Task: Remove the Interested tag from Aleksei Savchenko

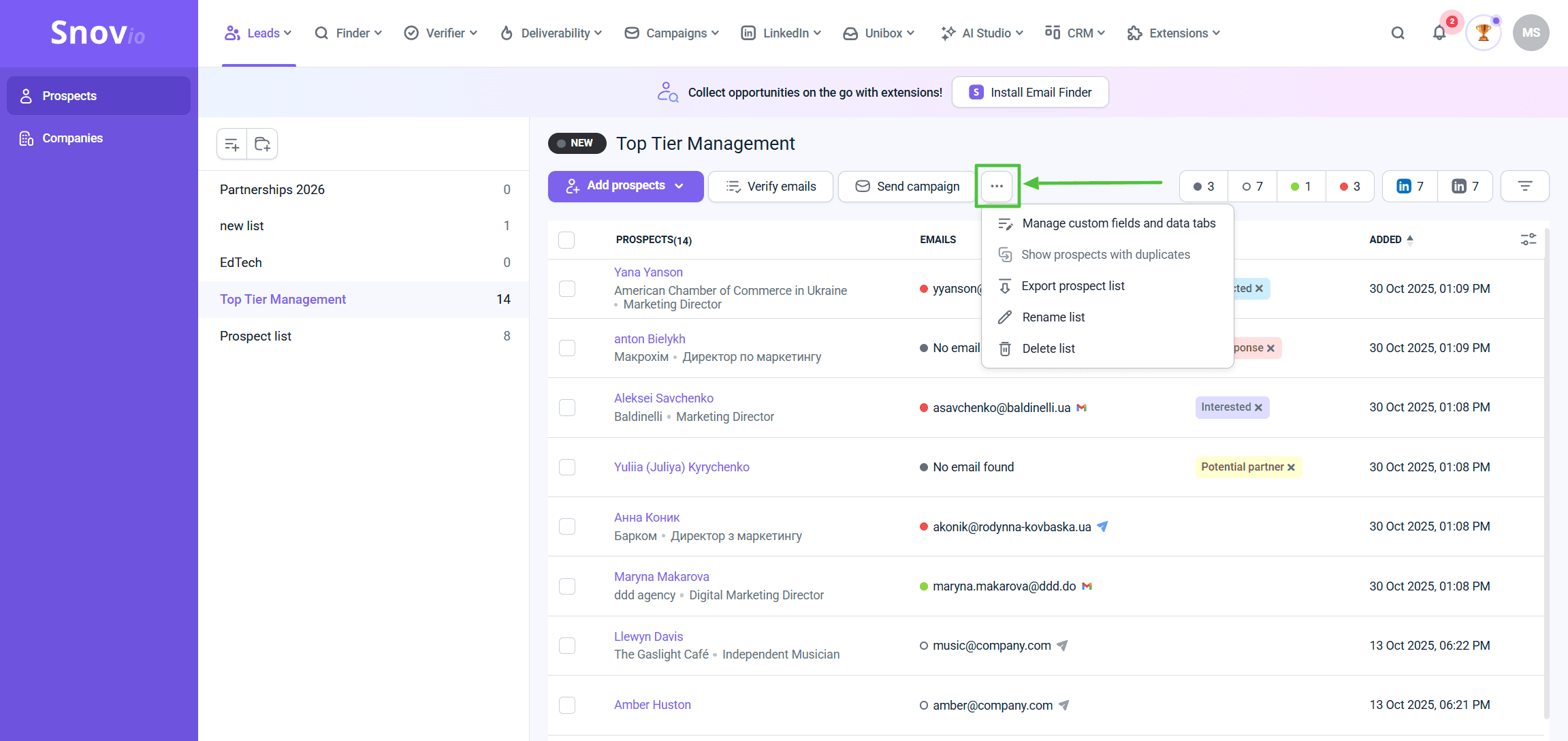Action: pos(1258,407)
